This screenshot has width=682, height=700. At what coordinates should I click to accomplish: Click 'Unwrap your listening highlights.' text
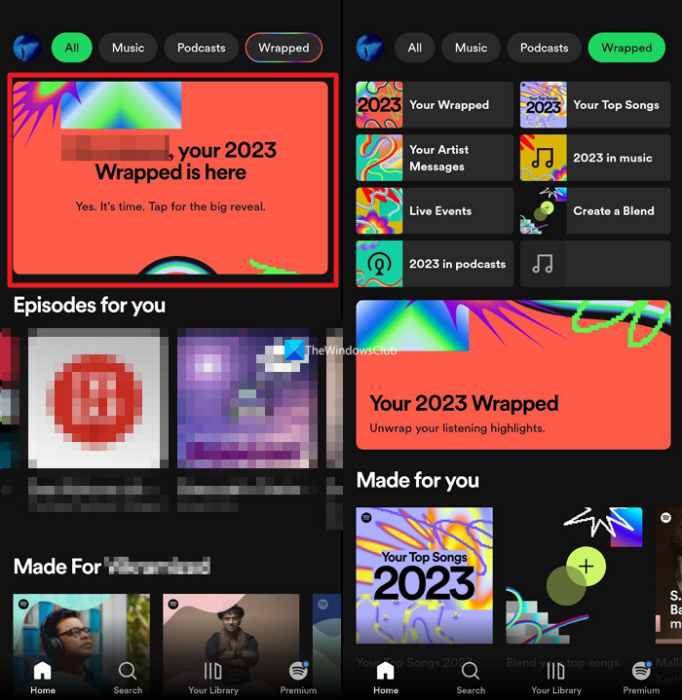coord(457,428)
